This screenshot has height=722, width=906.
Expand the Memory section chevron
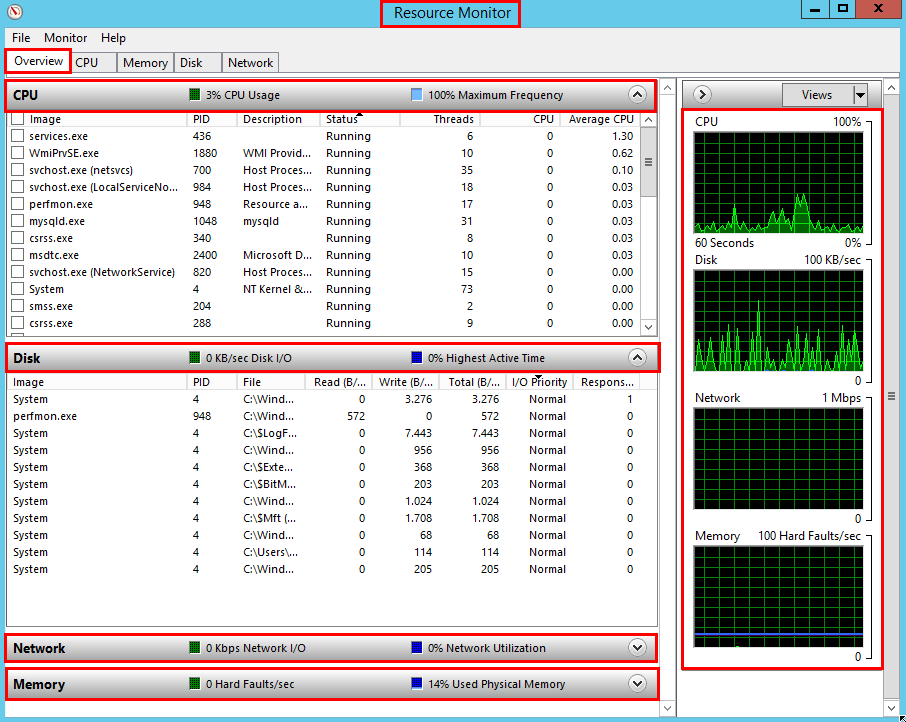pyautogui.click(x=637, y=683)
